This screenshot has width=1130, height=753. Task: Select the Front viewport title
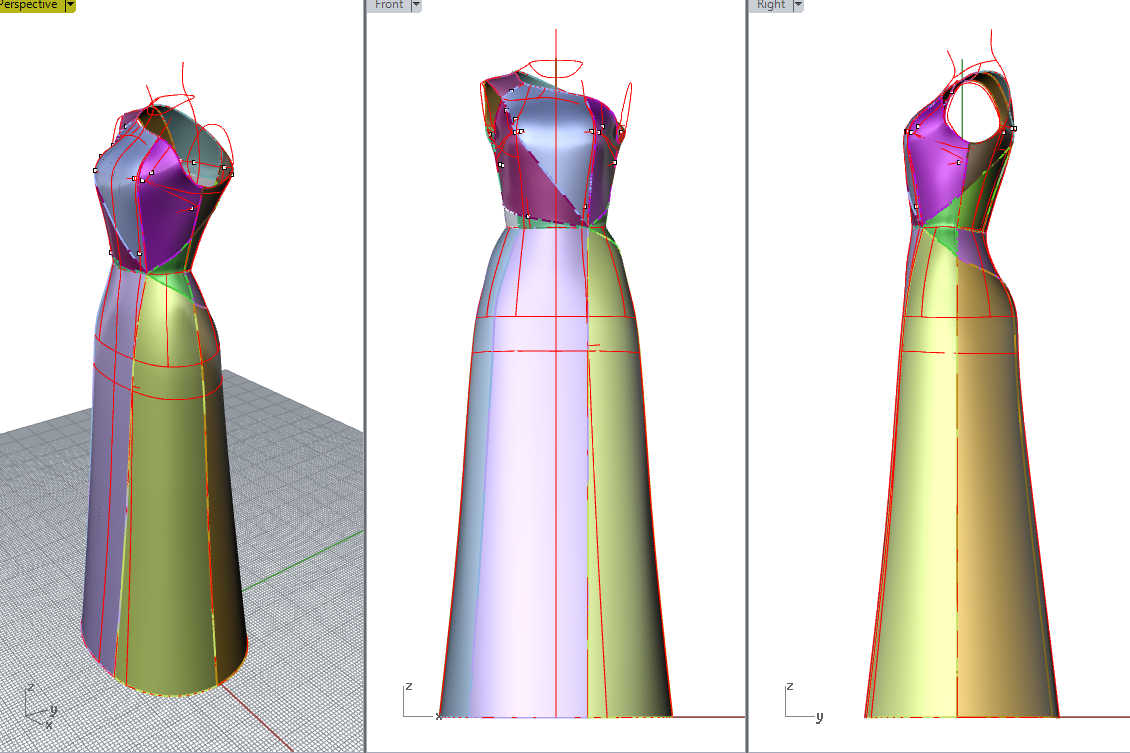click(x=389, y=4)
